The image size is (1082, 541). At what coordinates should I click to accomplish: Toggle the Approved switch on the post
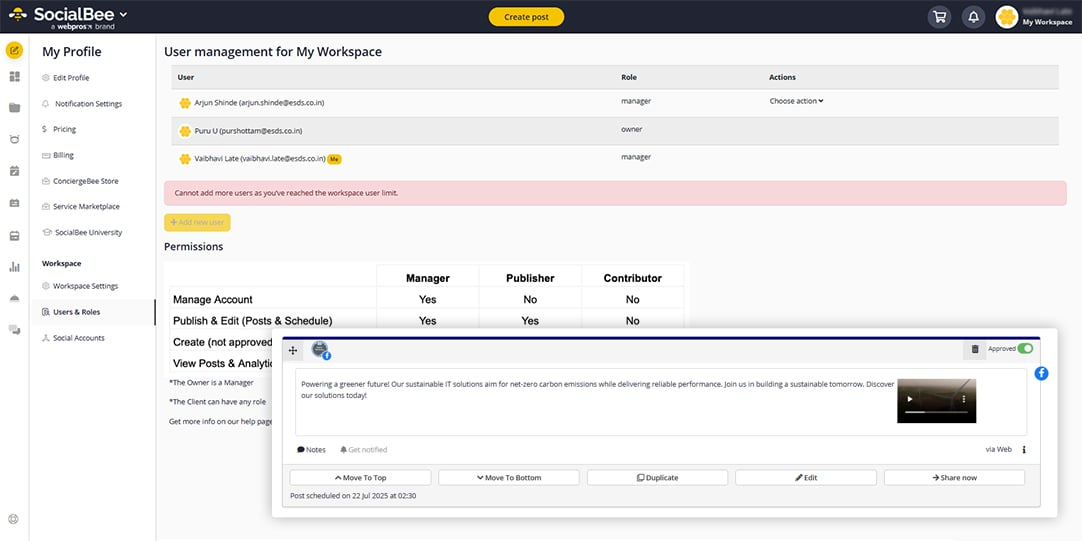pos(1025,348)
